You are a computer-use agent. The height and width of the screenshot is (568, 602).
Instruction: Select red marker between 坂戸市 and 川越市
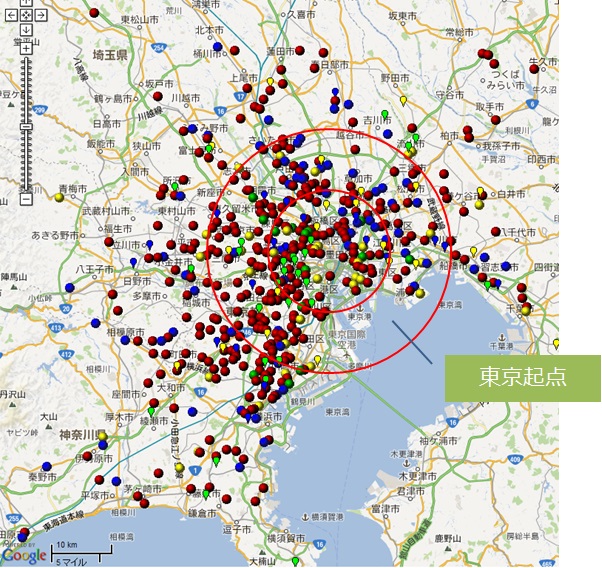(x=158, y=96)
